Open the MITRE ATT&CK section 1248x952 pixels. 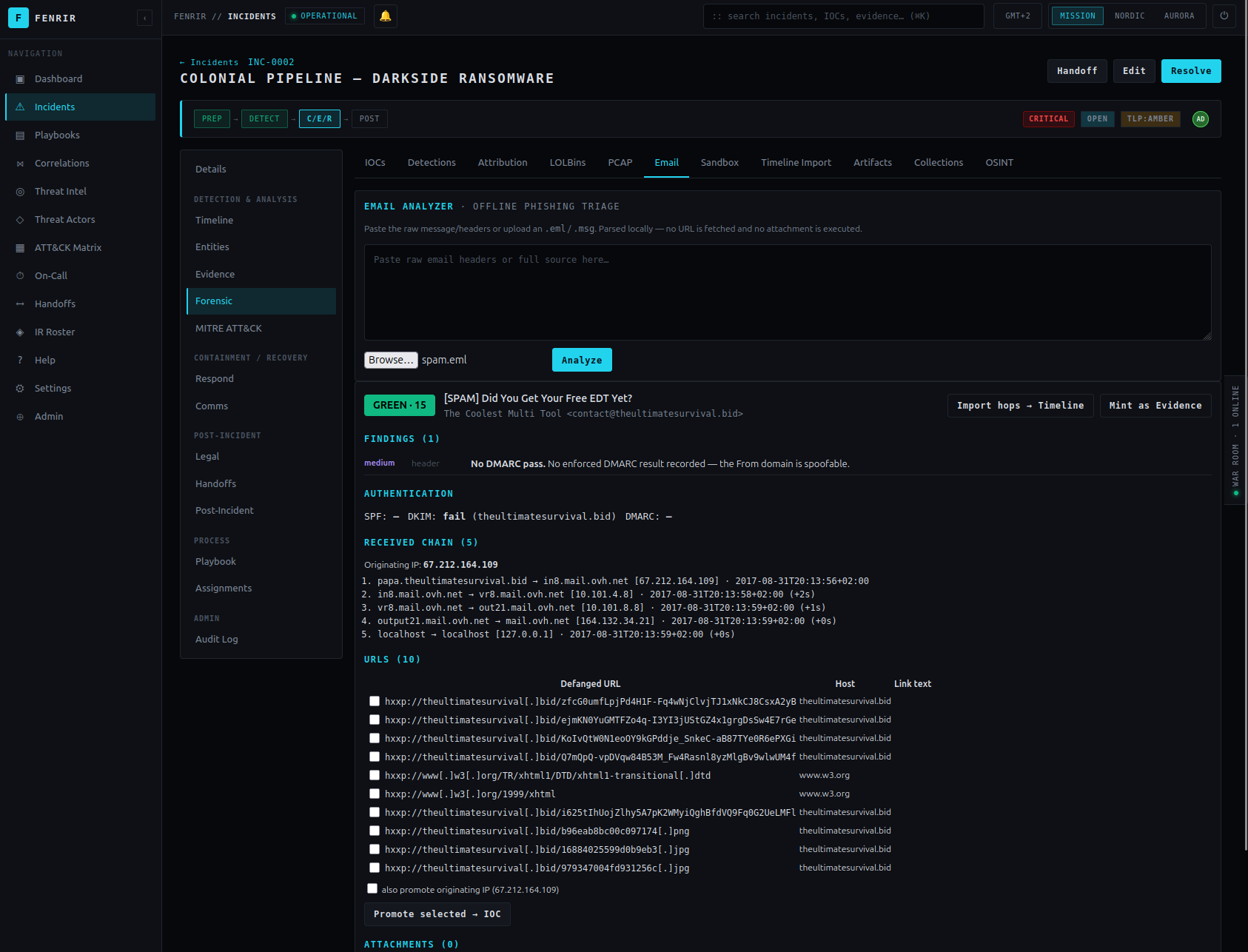261,329
